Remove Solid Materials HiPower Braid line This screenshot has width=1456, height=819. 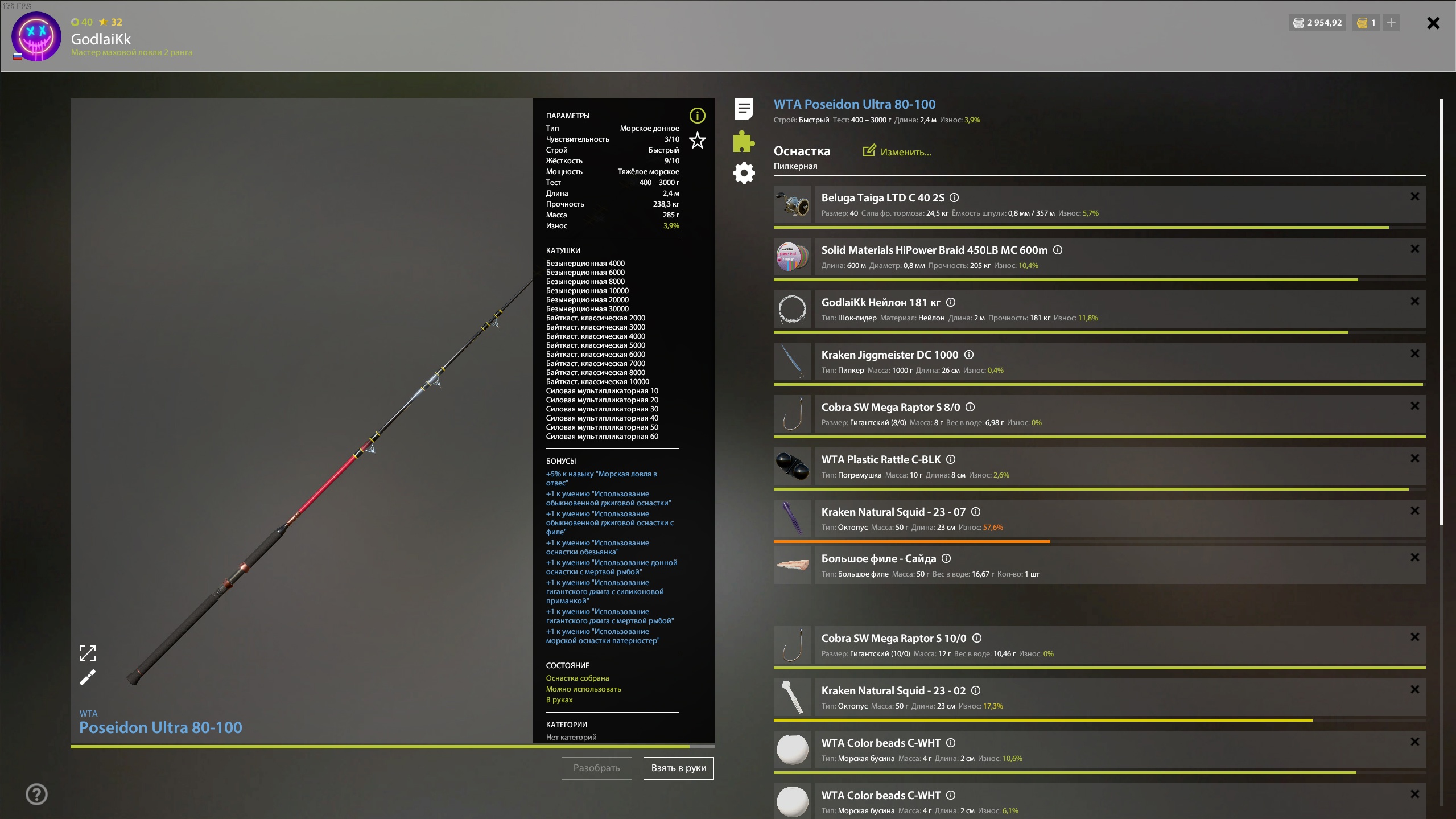1414,249
